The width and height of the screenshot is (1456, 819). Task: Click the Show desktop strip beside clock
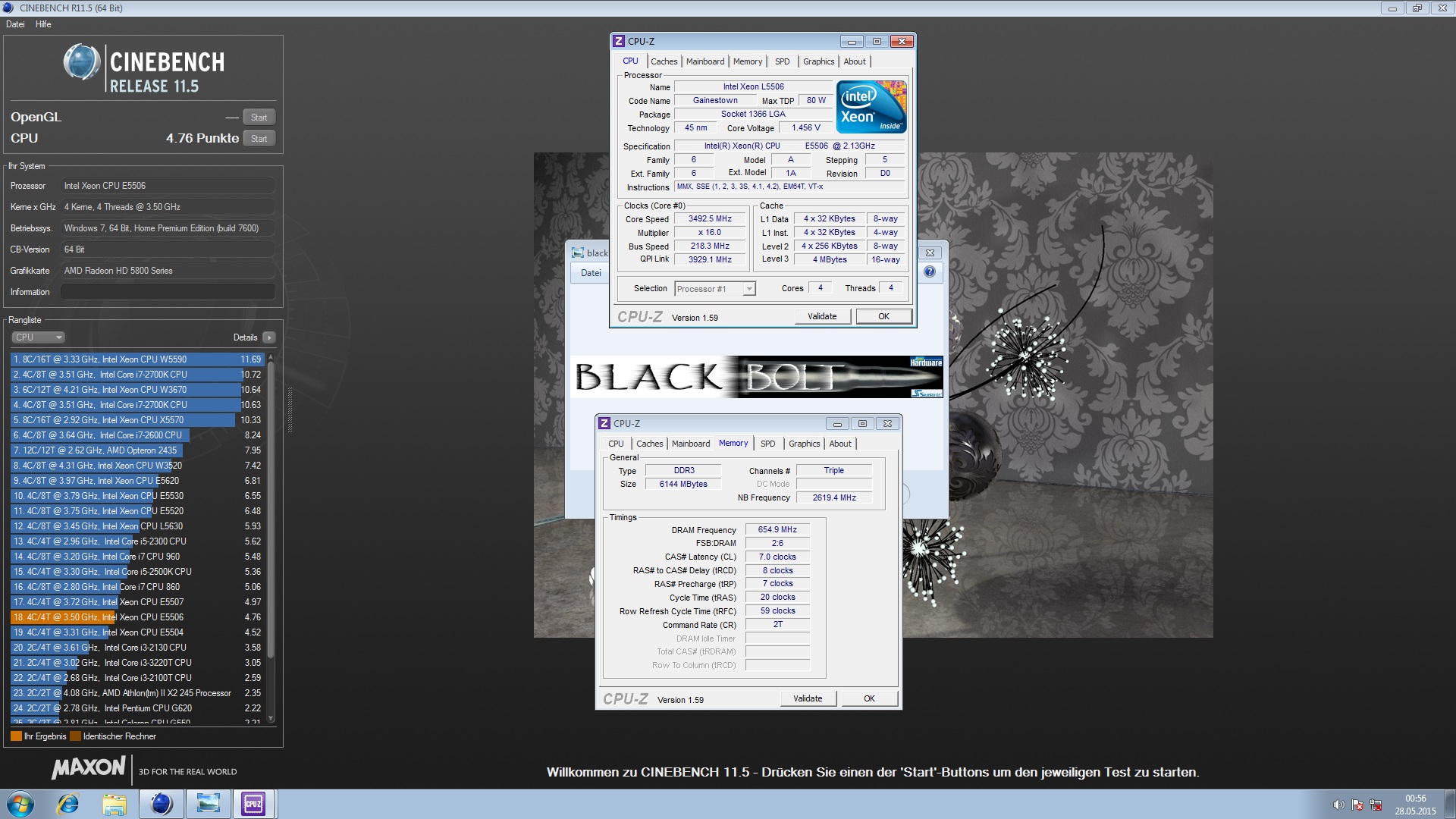coord(1450,804)
